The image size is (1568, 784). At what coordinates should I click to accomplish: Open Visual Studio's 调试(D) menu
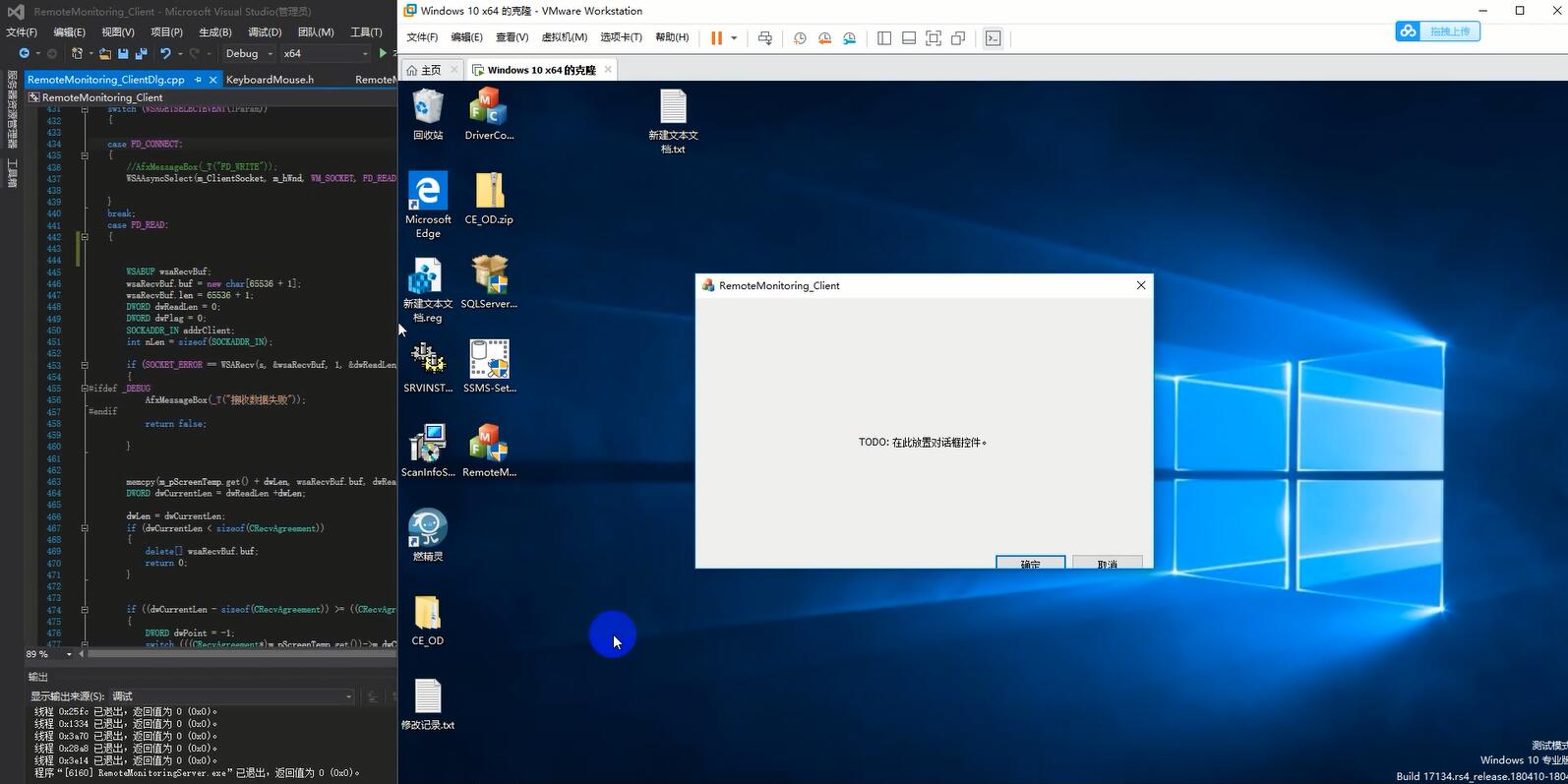265,32
